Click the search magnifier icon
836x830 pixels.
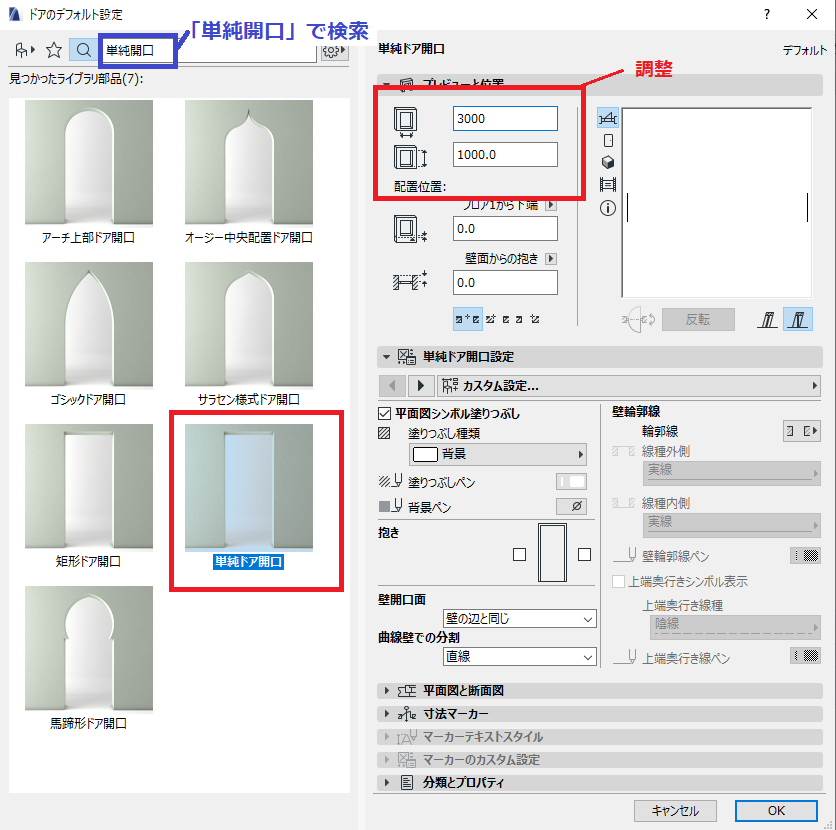[x=83, y=50]
